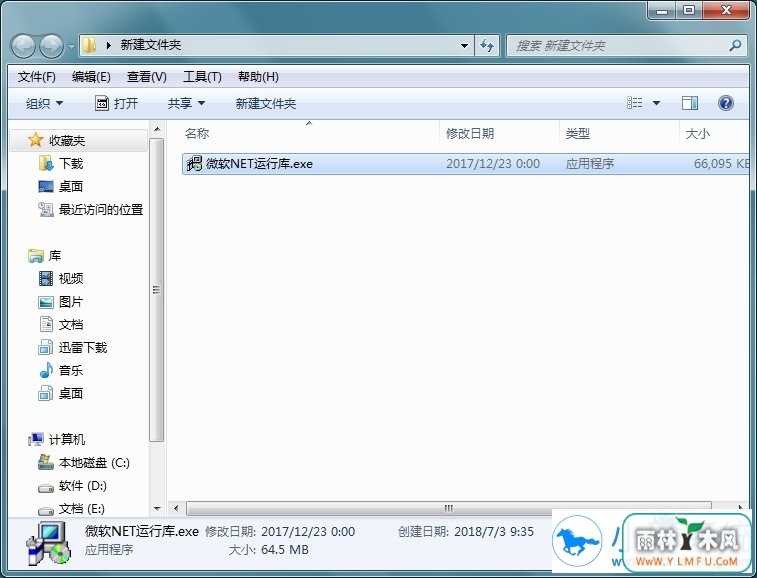Click the horizontal scrollbar thumb below the file list
757x578 pixels.
[x=449, y=508]
